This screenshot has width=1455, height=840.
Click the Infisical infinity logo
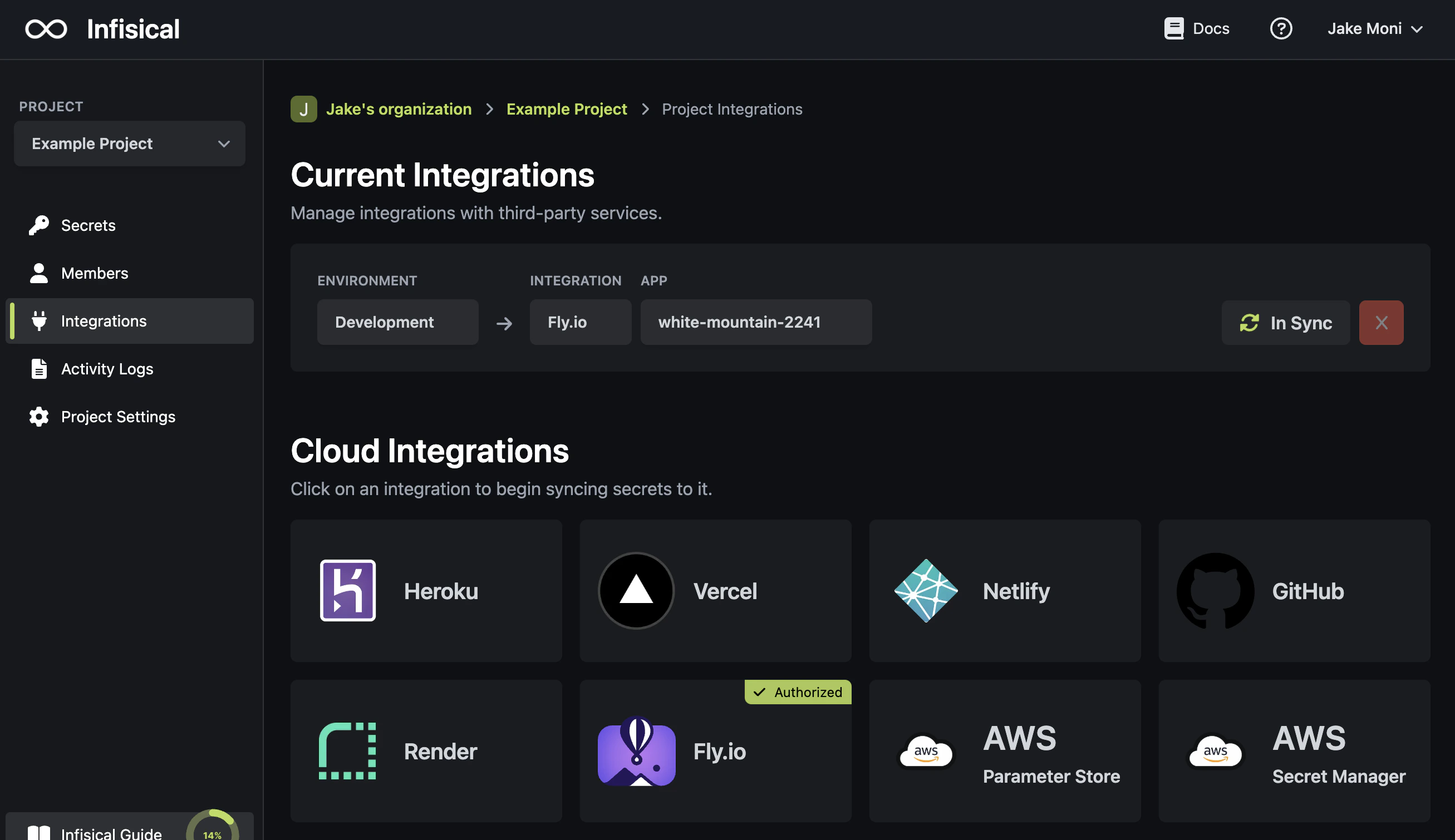[46, 29]
